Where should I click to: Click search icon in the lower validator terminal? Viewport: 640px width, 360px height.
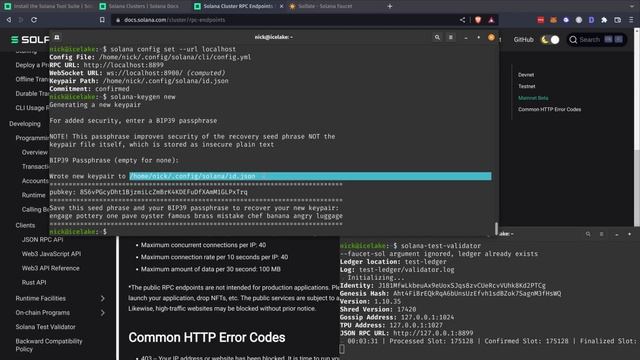pos(588,234)
